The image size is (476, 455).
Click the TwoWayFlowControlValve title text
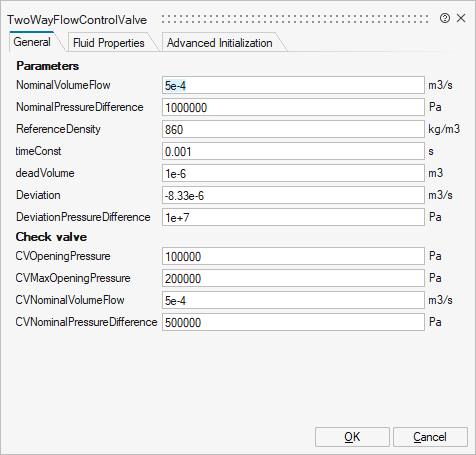77,20
